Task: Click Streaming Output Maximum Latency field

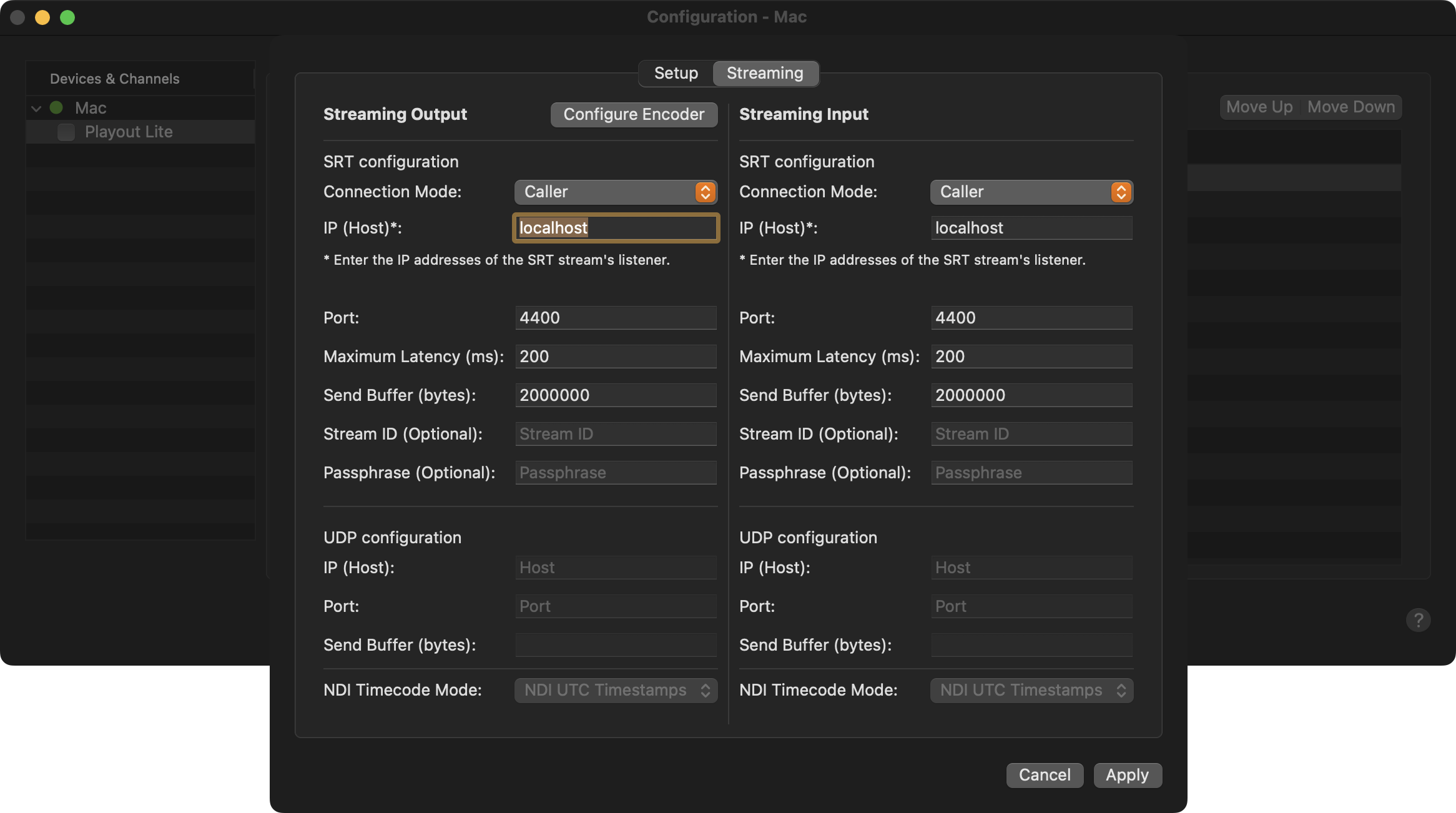Action: (616, 357)
